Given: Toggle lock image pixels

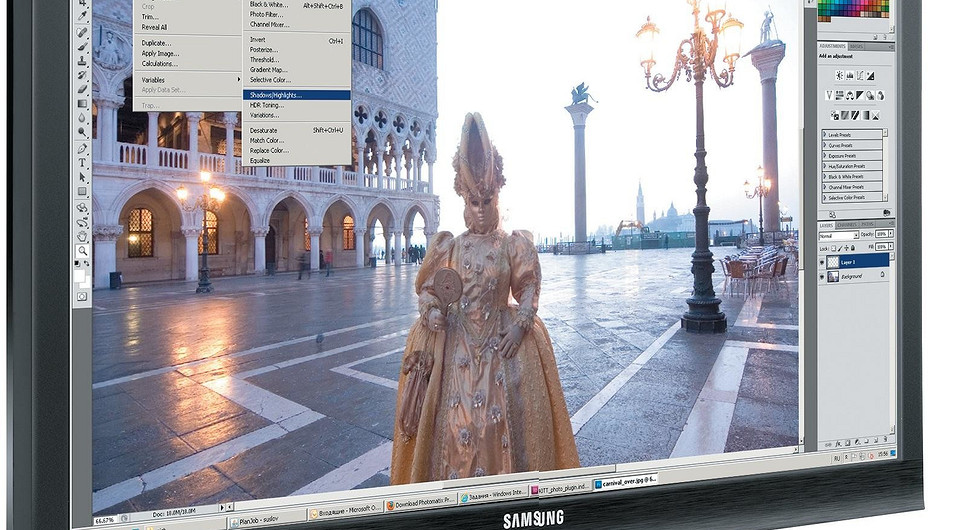Looking at the screenshot, I should 841,248.
